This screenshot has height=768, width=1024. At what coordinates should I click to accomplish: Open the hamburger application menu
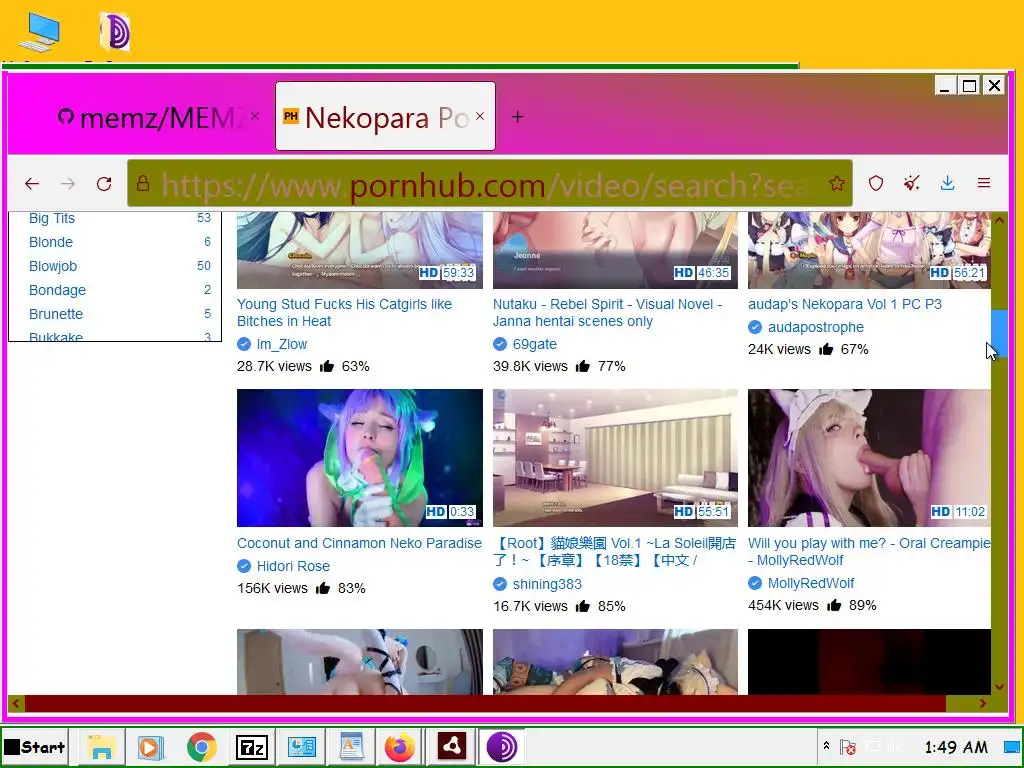coord(984,184)
